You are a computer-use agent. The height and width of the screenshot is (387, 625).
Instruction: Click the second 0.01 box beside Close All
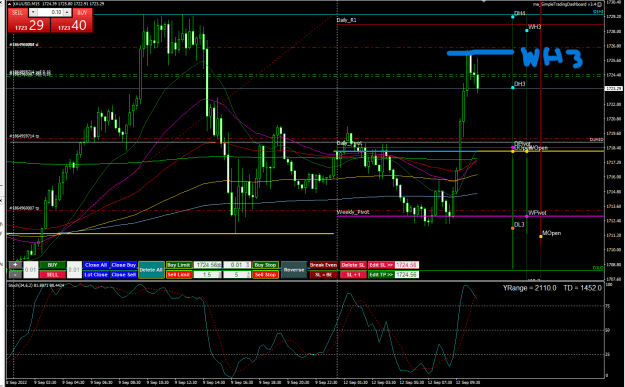[x=74, y=270]
